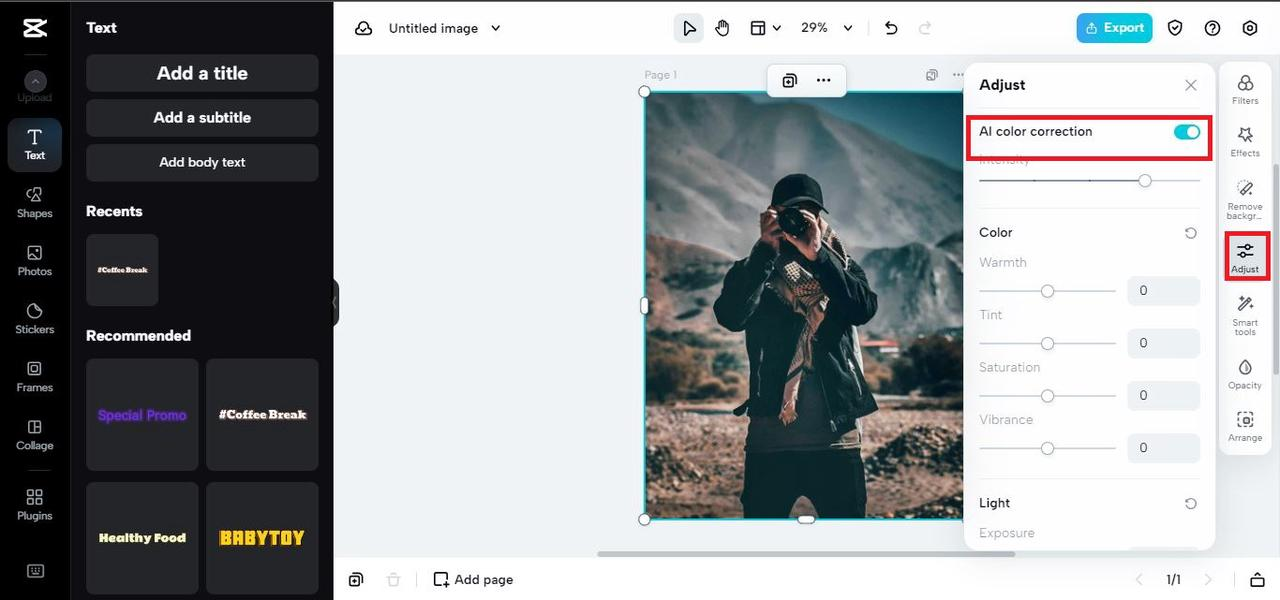Add a new page
The width and height of the screenshot is (1280, 600).
473,580
